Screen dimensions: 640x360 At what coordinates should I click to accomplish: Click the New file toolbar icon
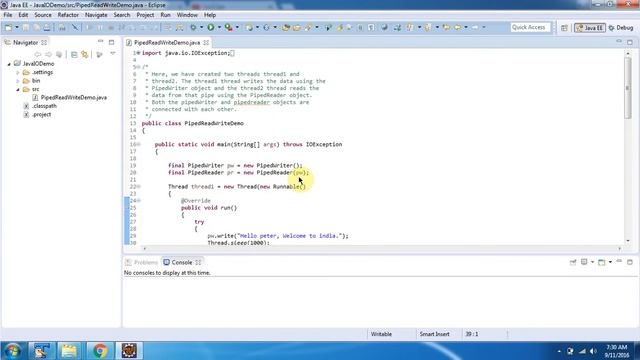tap(8, 27)
